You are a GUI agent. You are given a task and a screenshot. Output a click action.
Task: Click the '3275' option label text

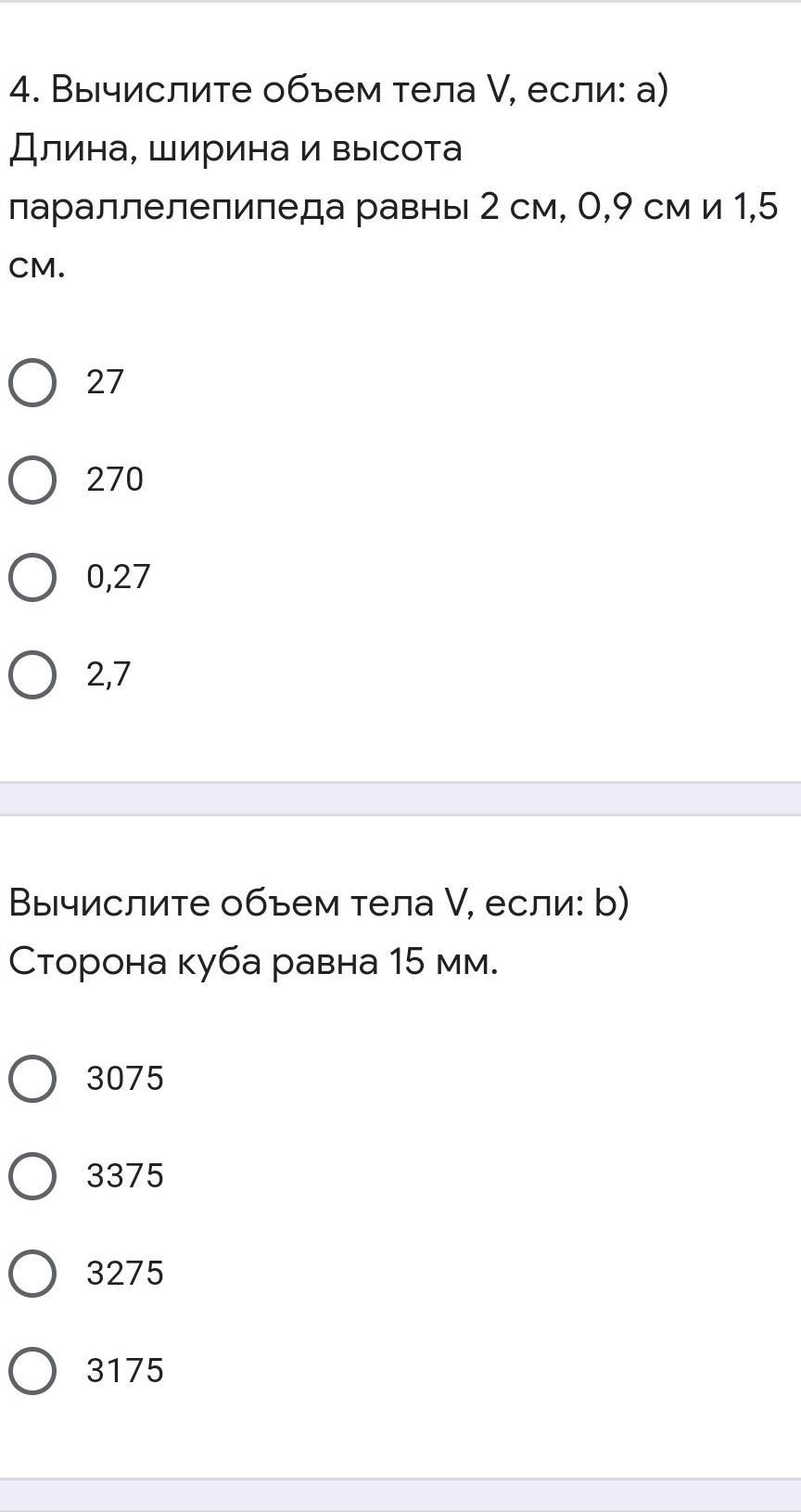coord(124,1273)
